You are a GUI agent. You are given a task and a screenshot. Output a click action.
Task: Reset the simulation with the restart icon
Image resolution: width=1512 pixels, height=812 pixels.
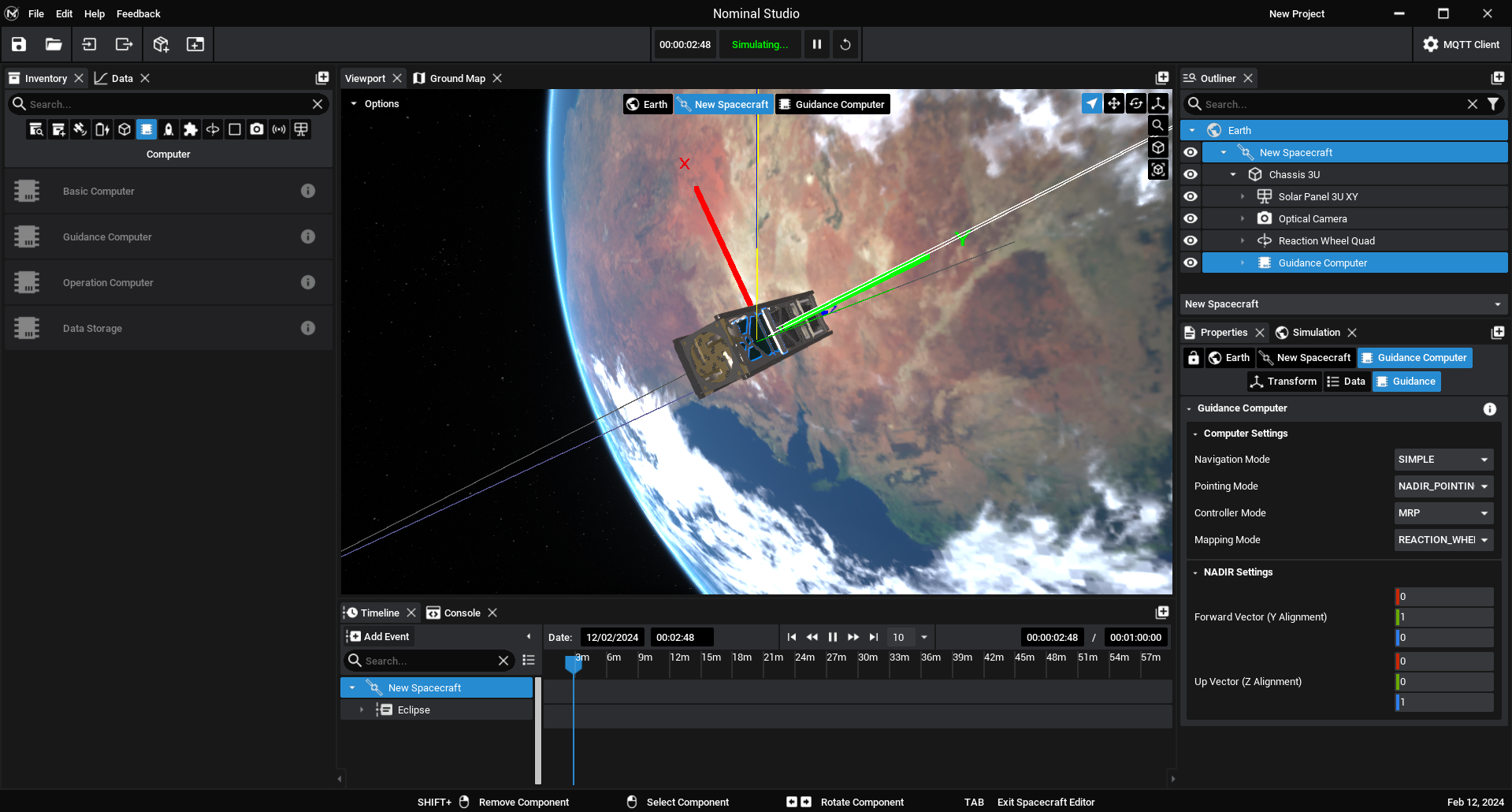pos(845,44)
